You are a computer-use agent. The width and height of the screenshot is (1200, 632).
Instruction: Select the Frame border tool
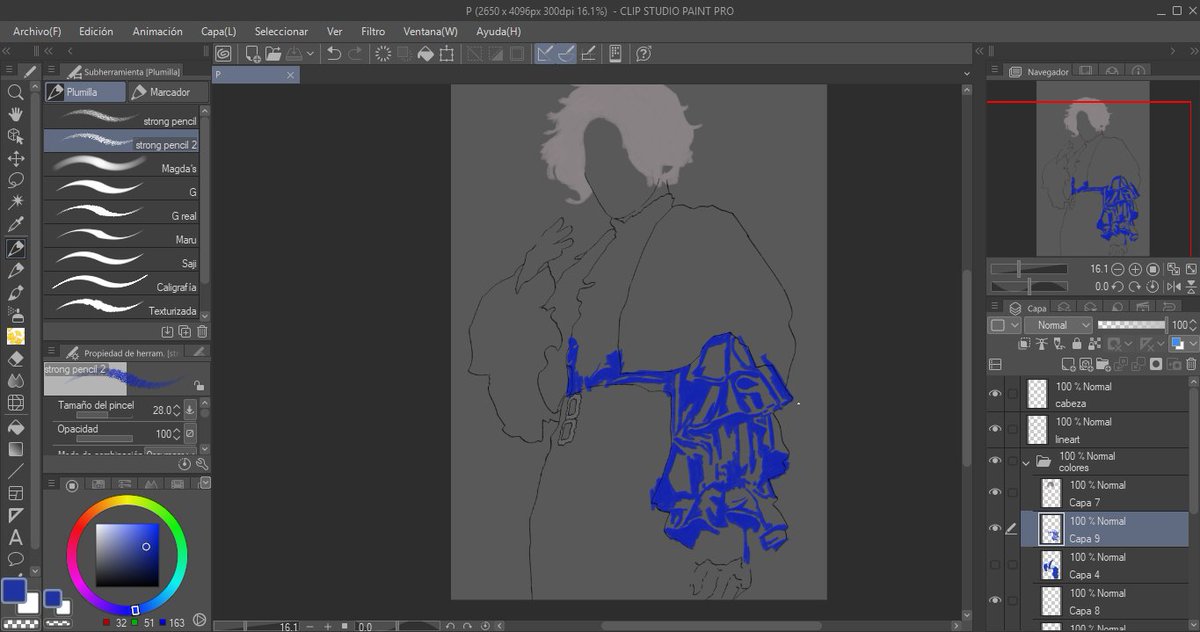(x=16, y=493)
